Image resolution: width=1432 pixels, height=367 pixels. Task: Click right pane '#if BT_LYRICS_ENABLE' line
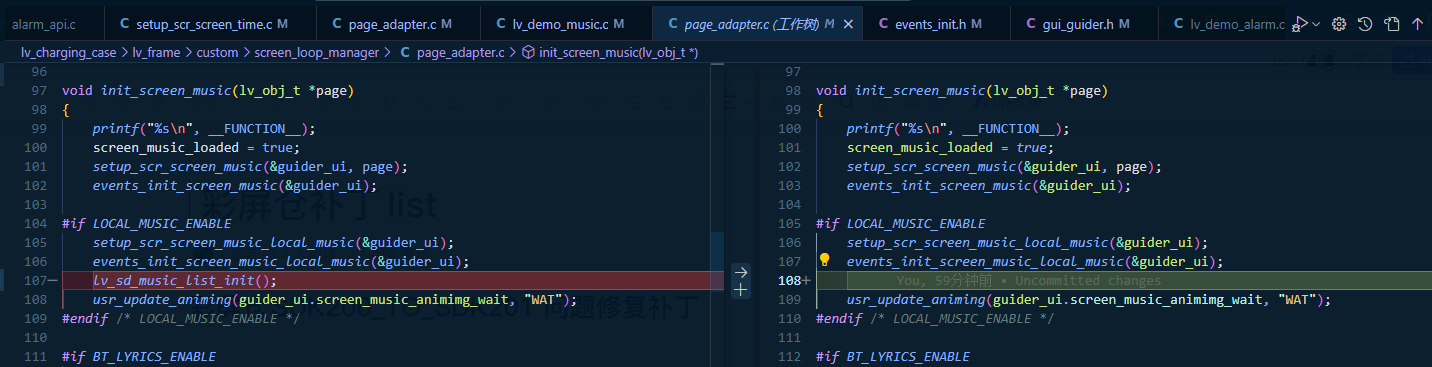tap(893, 356)
